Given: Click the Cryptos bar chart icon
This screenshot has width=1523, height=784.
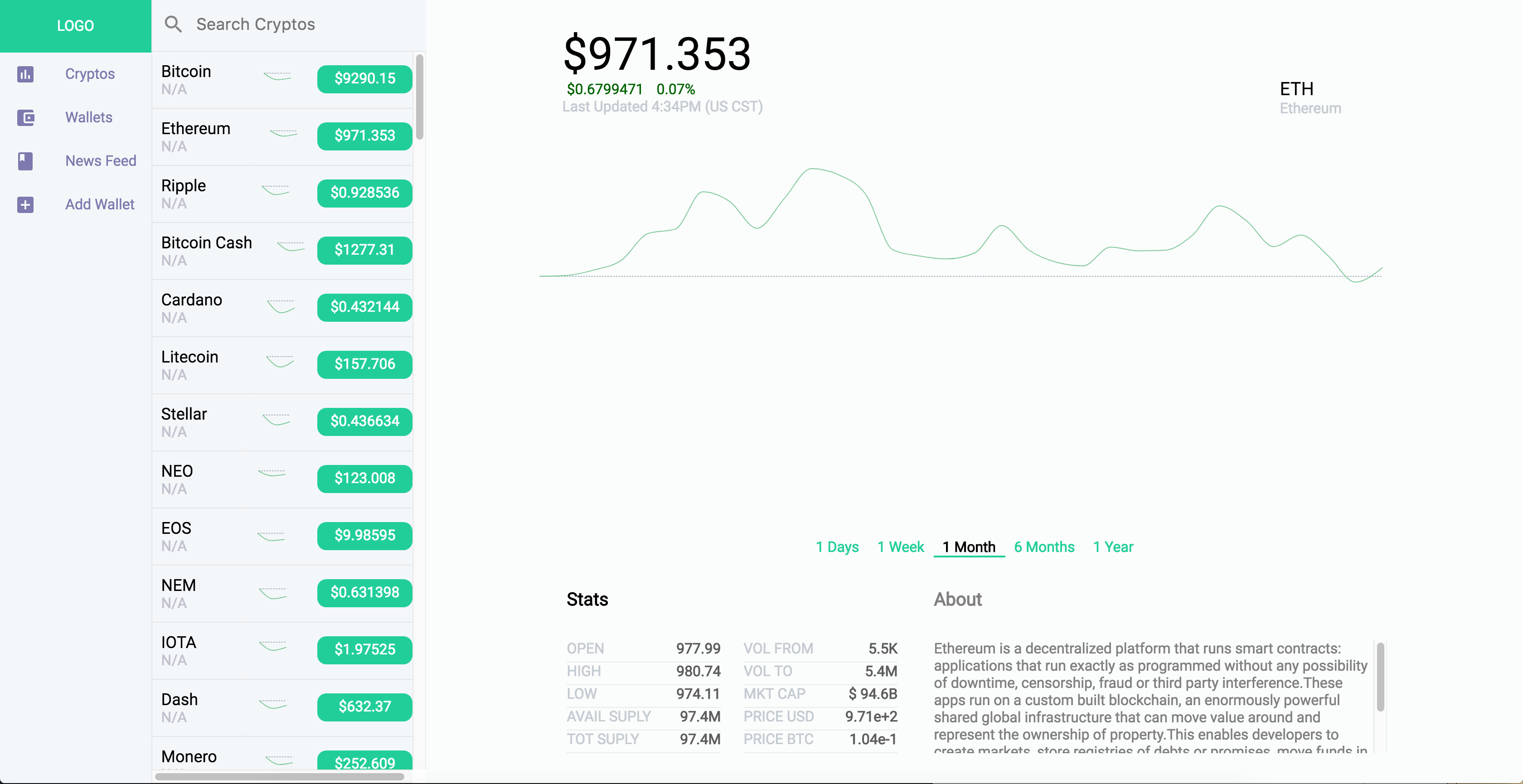Looking at the screenshot, I should pos(25,74).
